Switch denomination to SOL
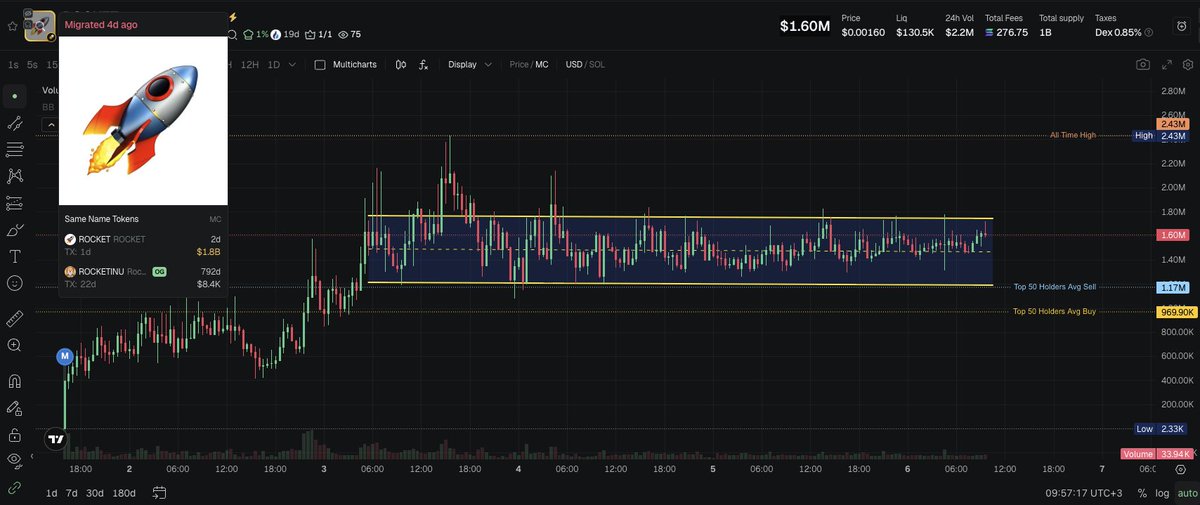This screenshot has width=1200, height=505. [x=596, y=64]
